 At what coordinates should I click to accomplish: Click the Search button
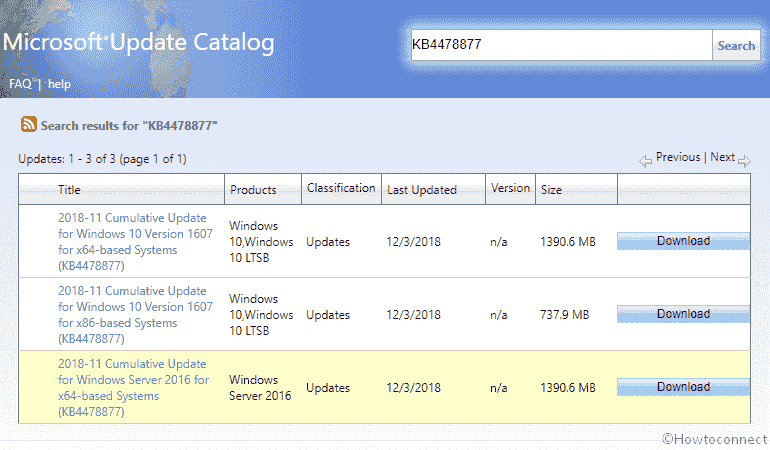736,45
